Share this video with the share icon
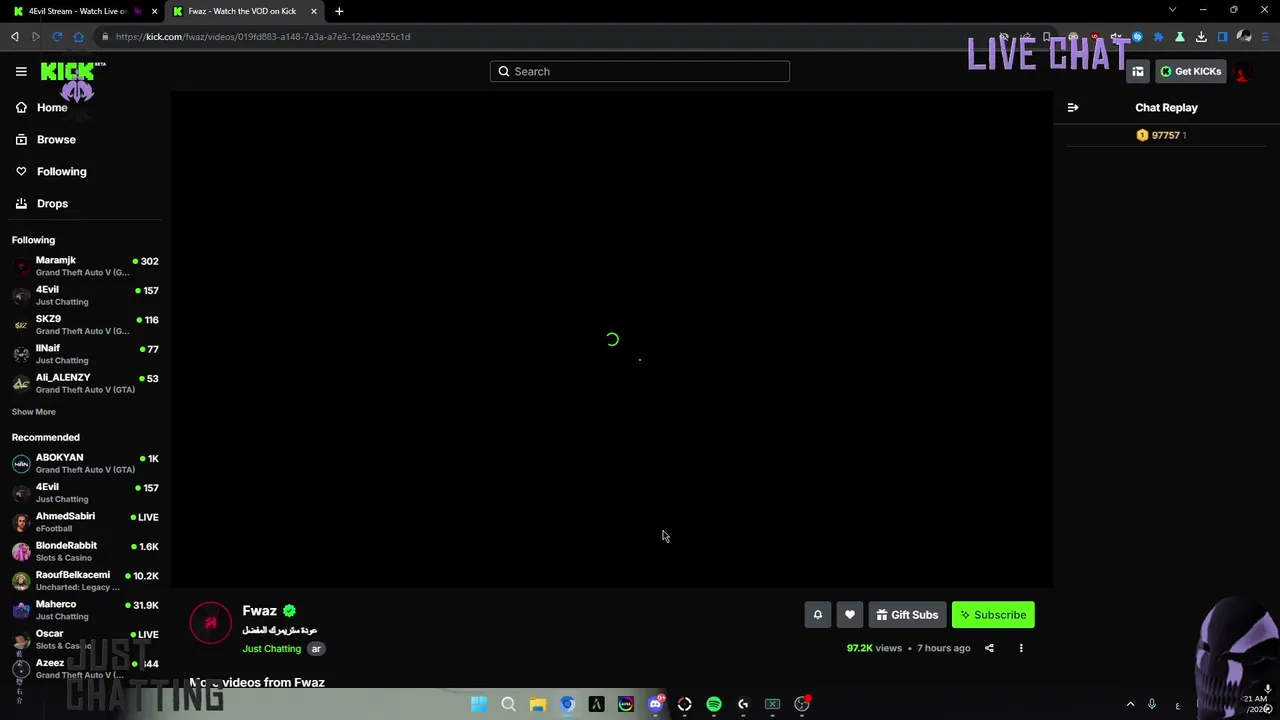 tap(989, 648)
